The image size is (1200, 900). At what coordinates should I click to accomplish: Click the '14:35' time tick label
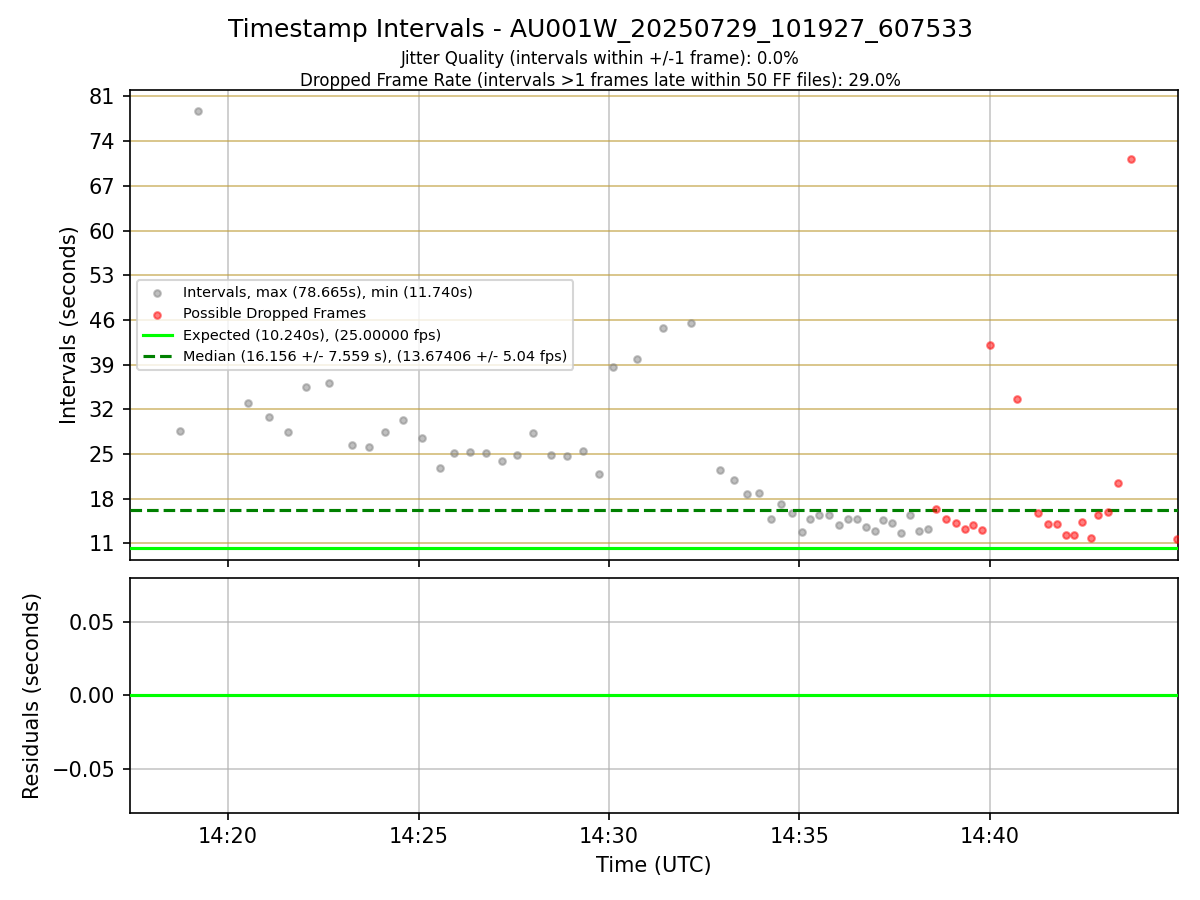pyautogui.click(x=799, y=835)
